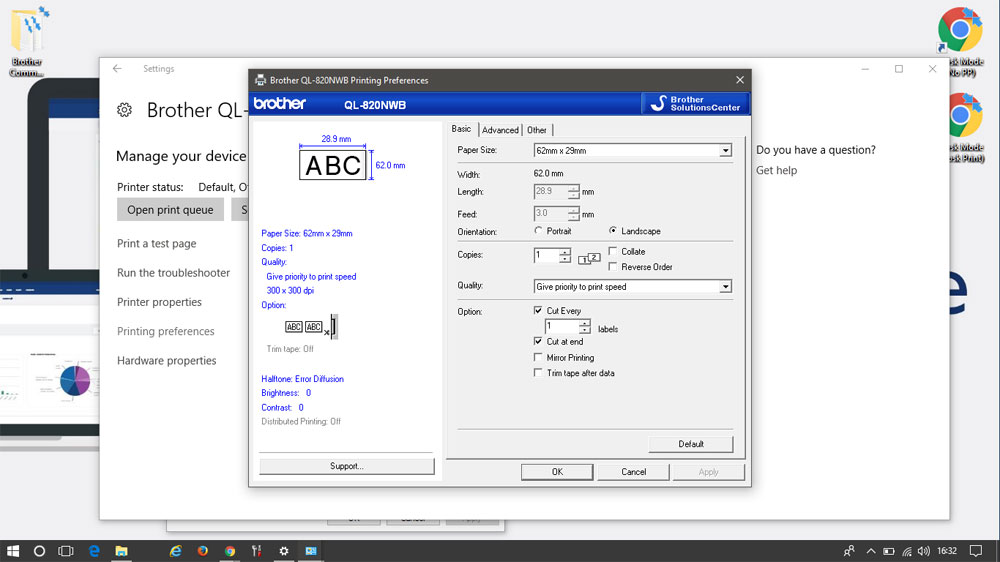
Task: Open Hardware properties in Settings
Action: coord(166,361)
